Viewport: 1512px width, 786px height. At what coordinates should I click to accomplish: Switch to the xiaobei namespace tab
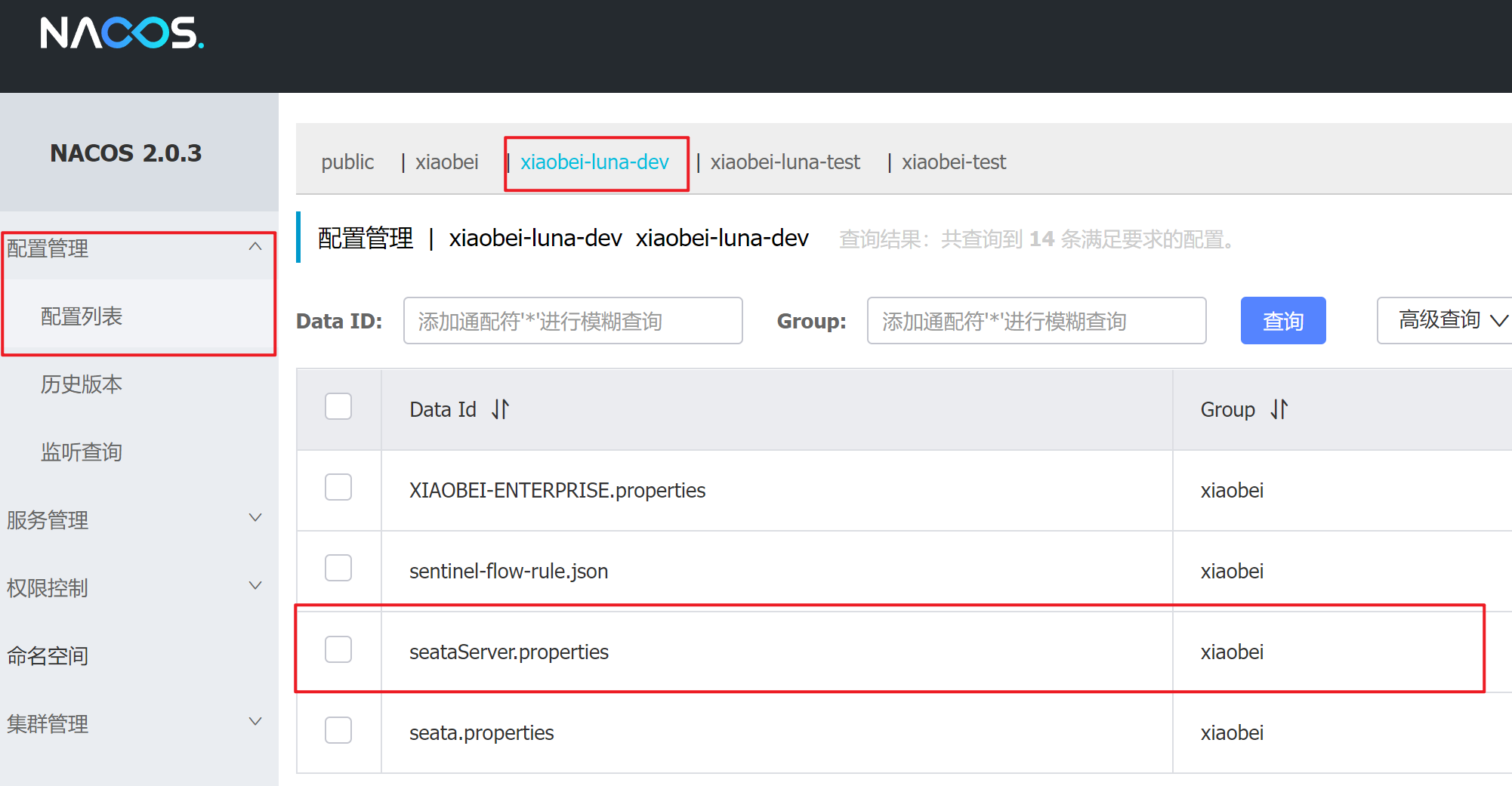(446, 162)
